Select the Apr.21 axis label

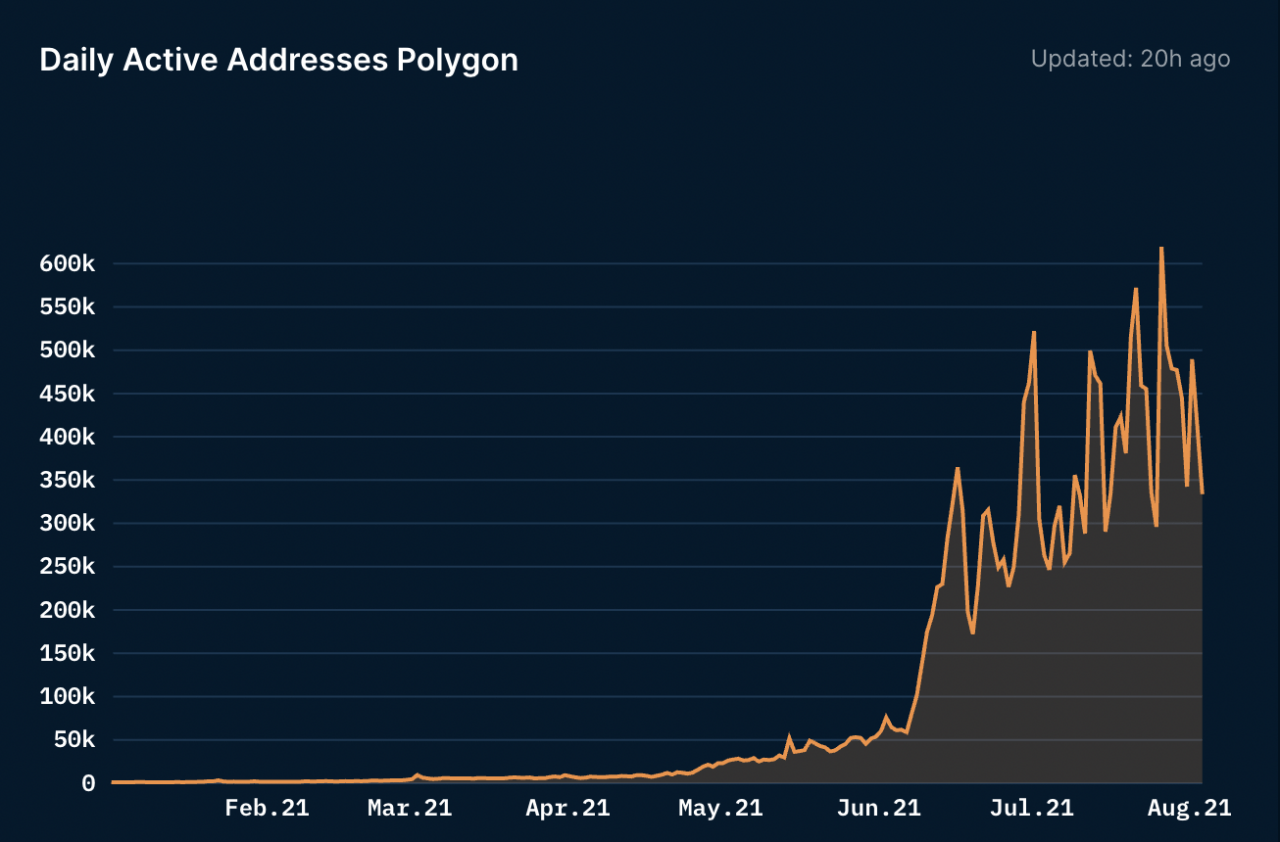(x=567, y=808)
